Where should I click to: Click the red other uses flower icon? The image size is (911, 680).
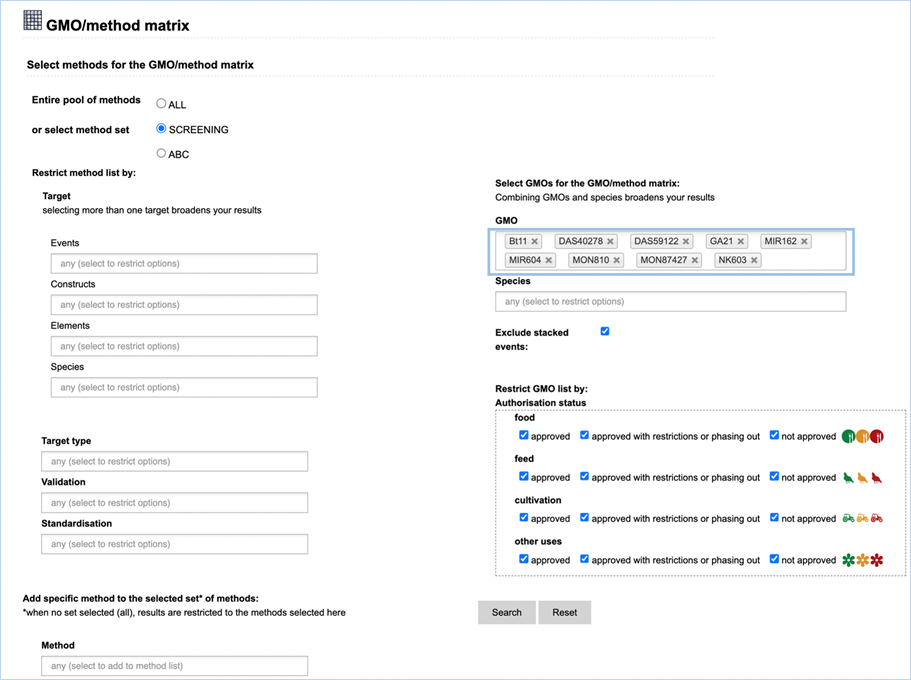877,560
